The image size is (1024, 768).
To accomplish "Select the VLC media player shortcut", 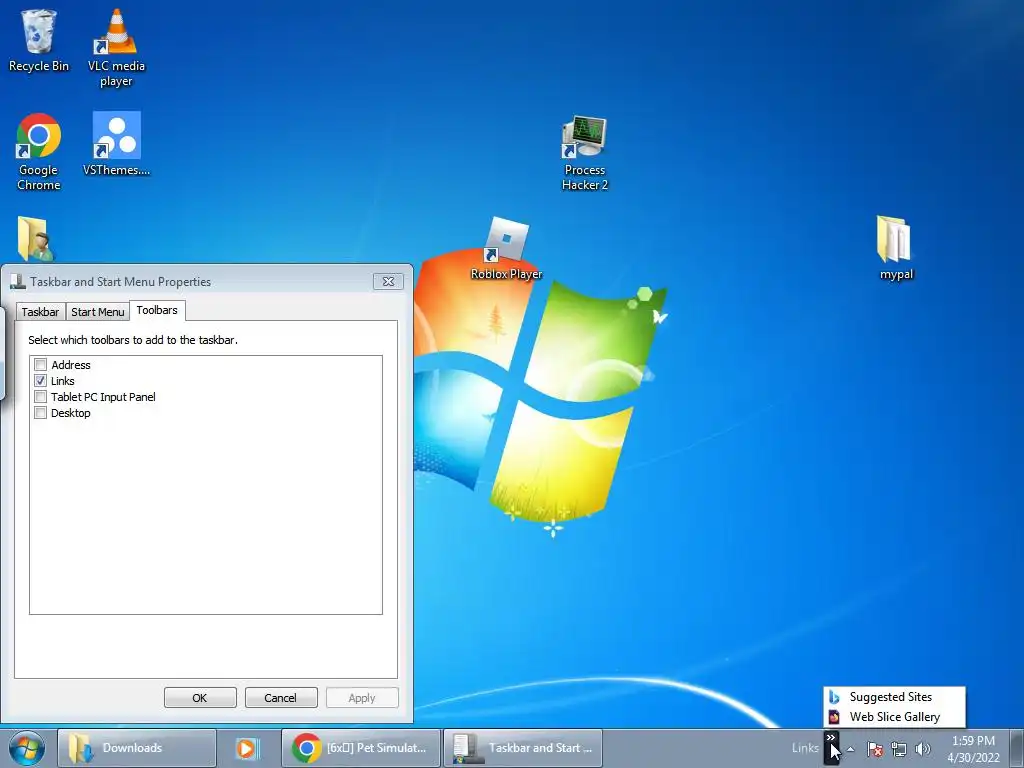I will pos(116,48).
